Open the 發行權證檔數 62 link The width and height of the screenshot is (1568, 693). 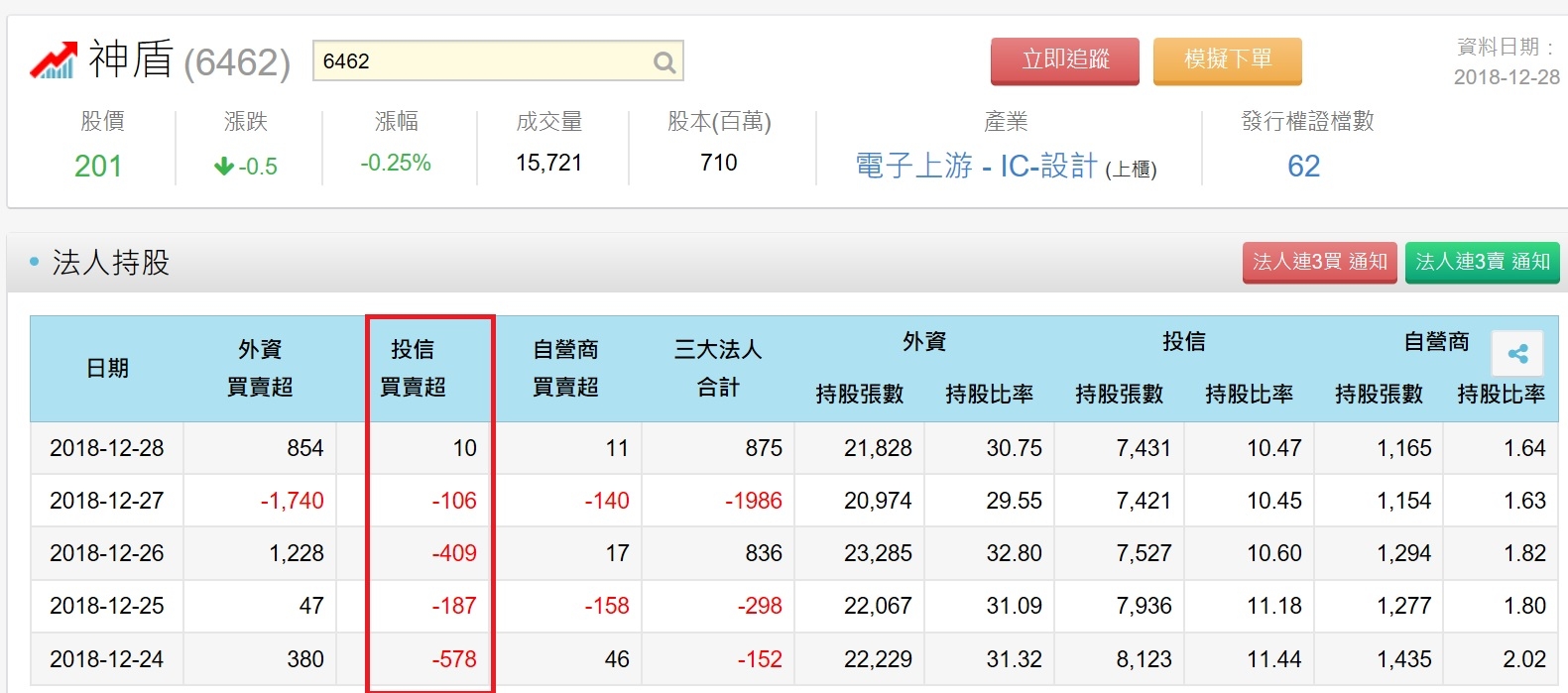[x=1303, y=166]
